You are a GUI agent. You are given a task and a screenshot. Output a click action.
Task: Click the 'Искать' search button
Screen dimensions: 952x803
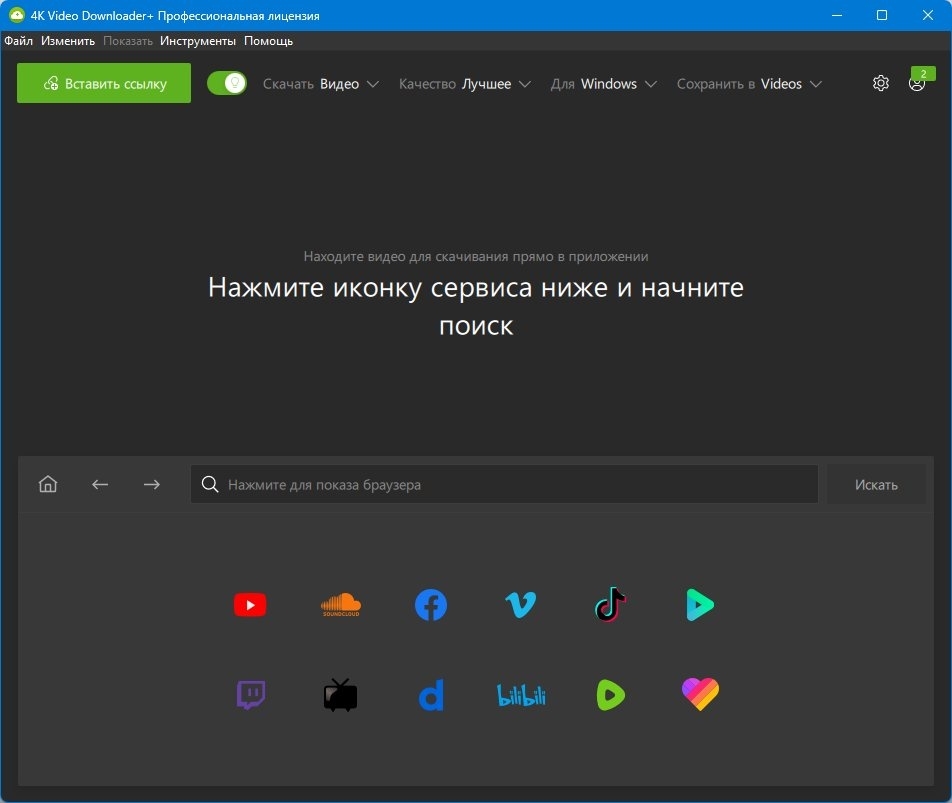(876, 484)
